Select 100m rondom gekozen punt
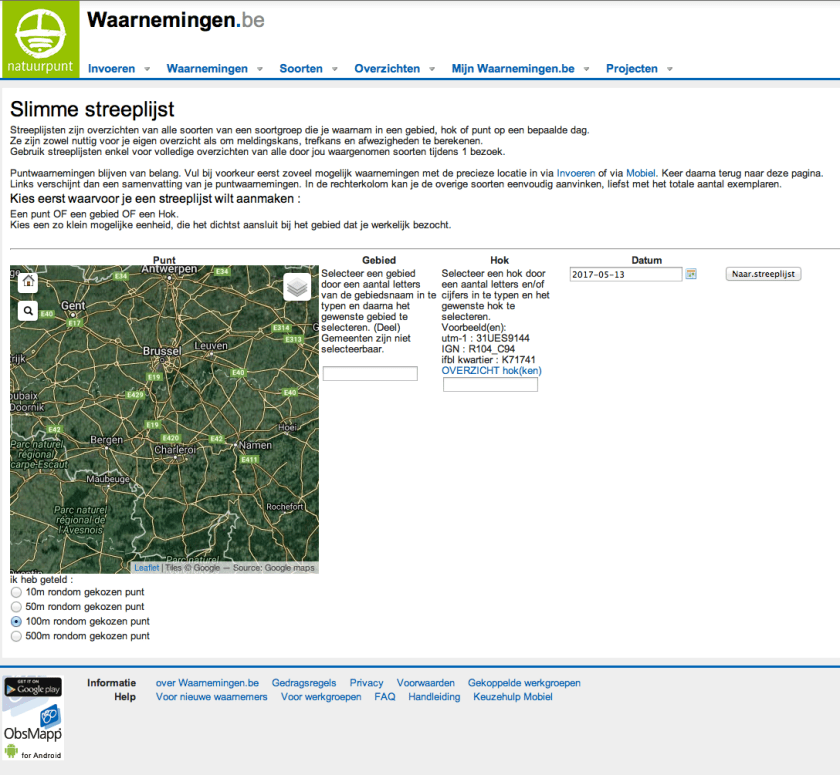The image size is (840, 775). coord(16,621)
